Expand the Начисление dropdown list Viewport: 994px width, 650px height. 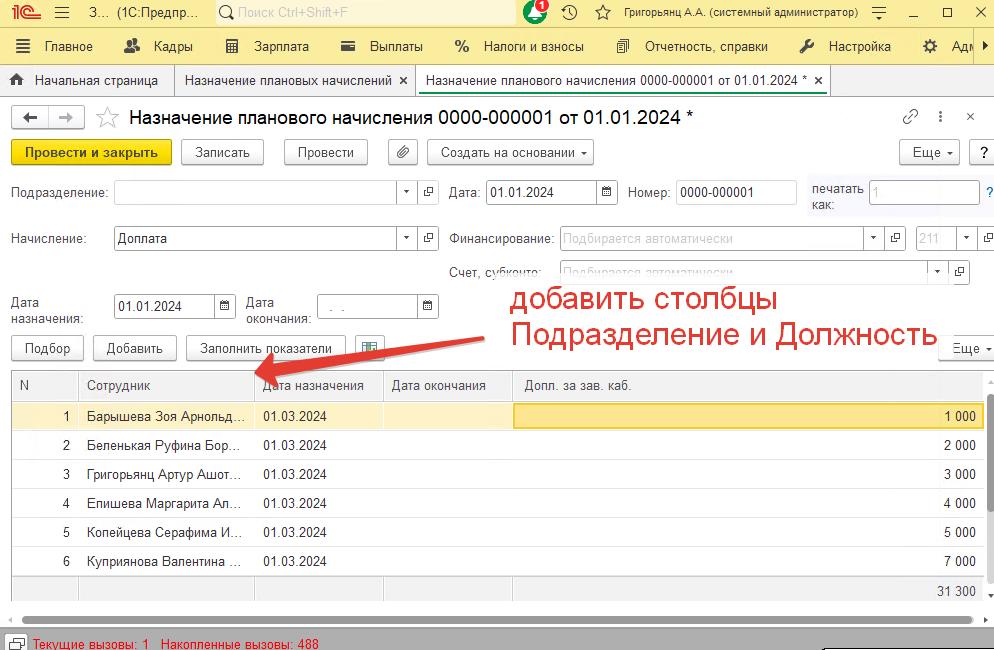tap(406, 238)
